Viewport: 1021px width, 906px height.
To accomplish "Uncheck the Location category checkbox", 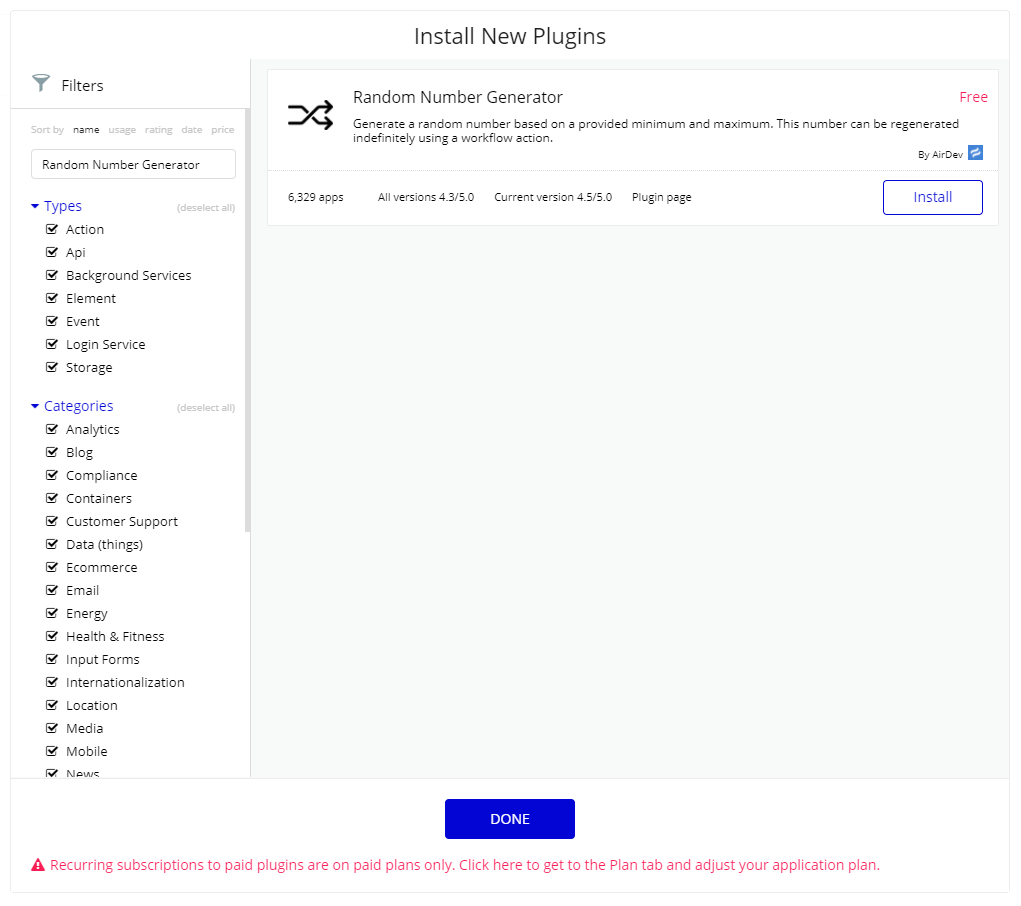I will (52, 705).
